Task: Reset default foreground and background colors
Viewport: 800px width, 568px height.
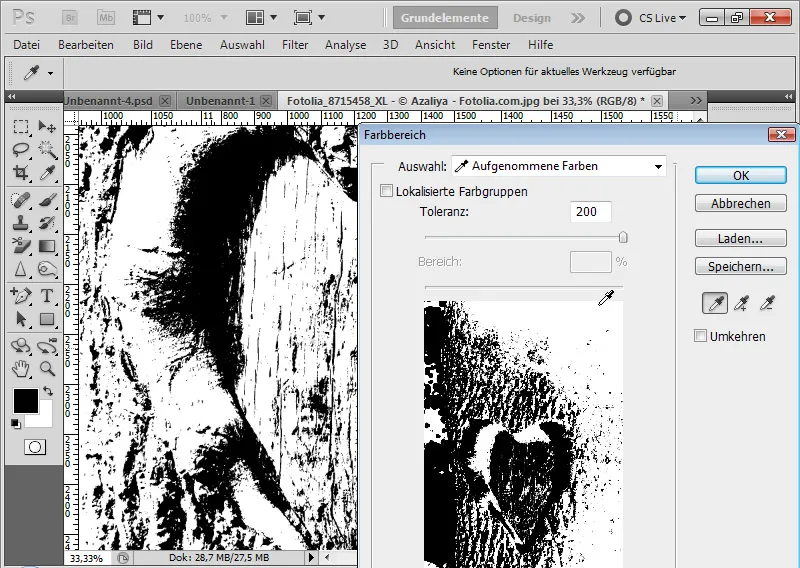Action: [x=16, y=423]
